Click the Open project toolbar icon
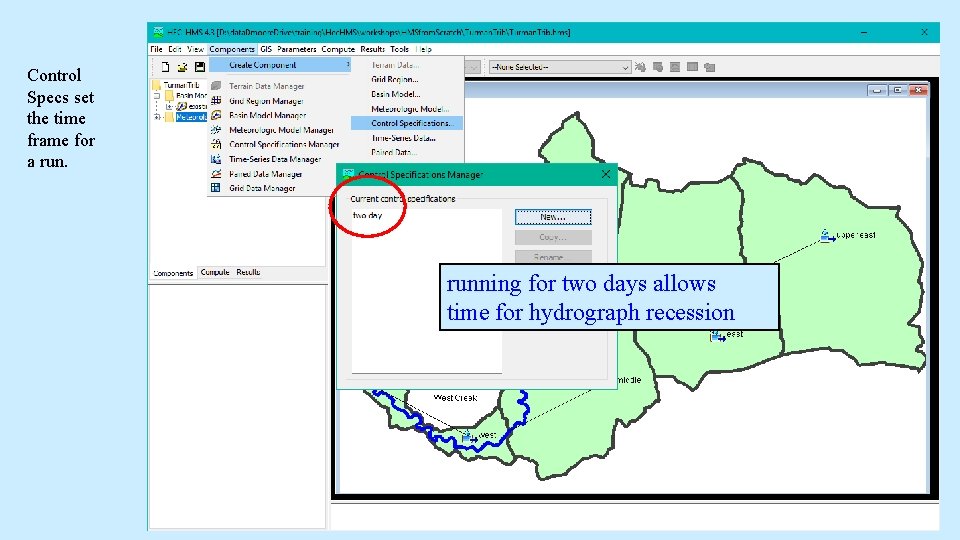The height and width of the screenshot is (540, 960). click(x=182, y=67)
